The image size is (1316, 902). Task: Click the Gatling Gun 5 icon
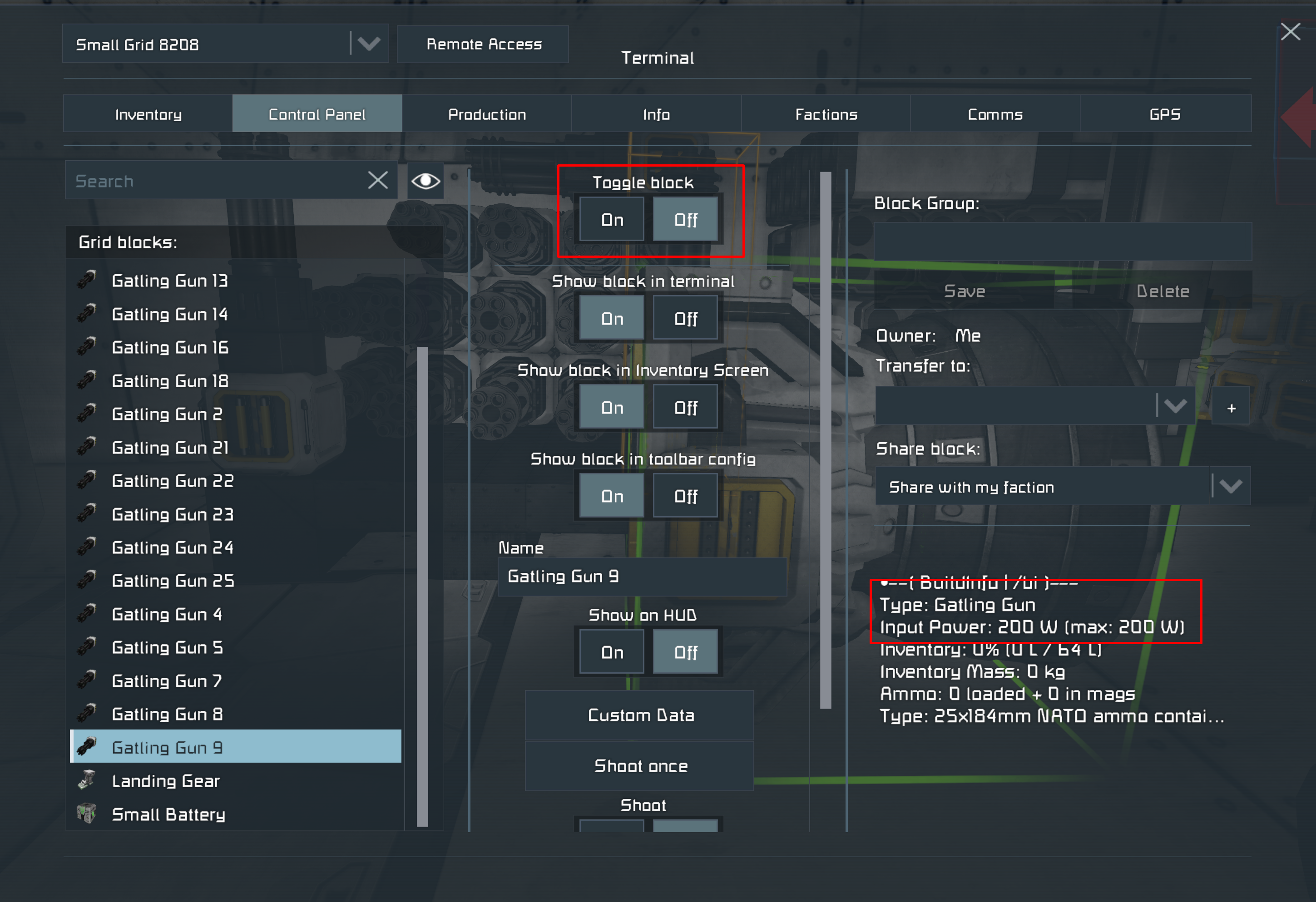click(87, 646)
